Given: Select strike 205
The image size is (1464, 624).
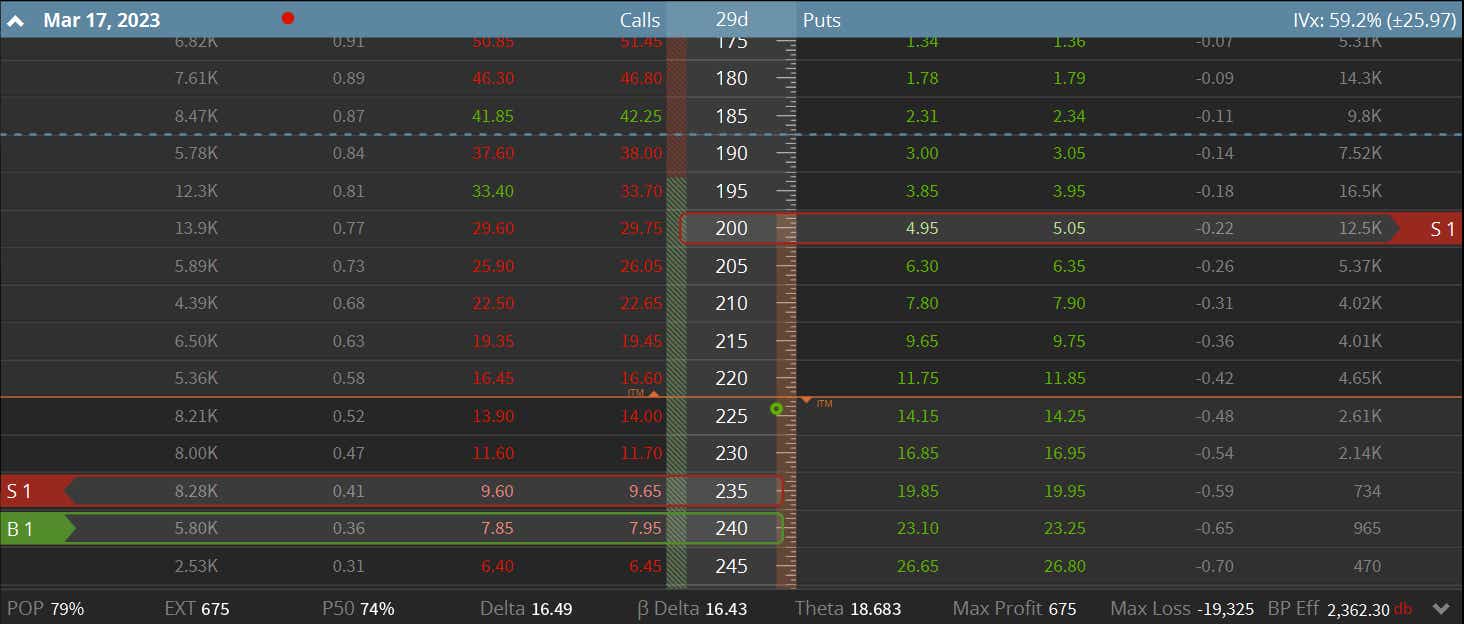Looking at the screenshot, I should (731, 266).
